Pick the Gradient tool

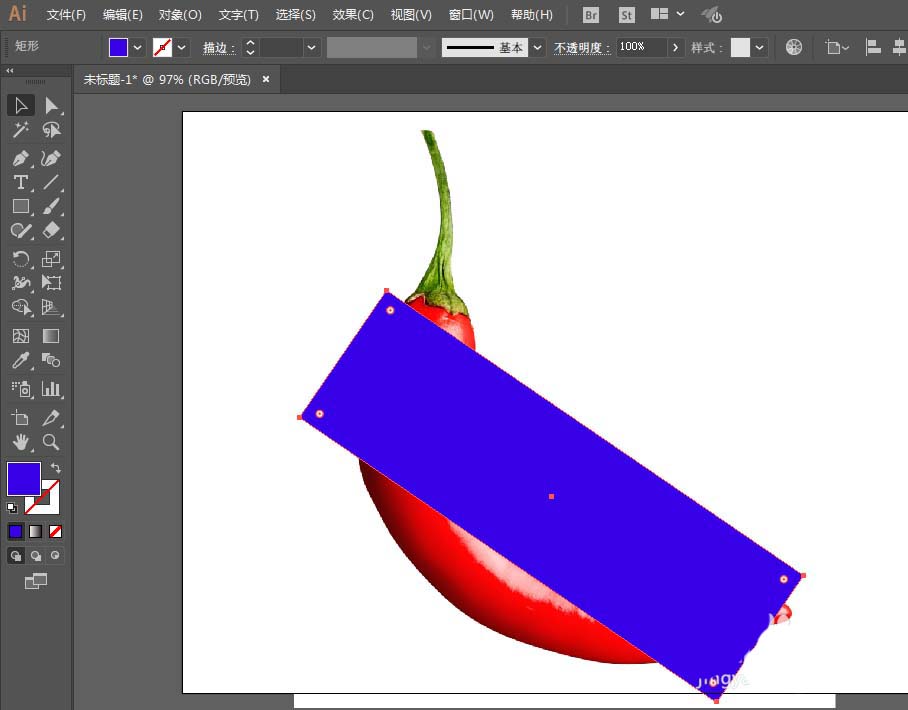pos(51,336)
